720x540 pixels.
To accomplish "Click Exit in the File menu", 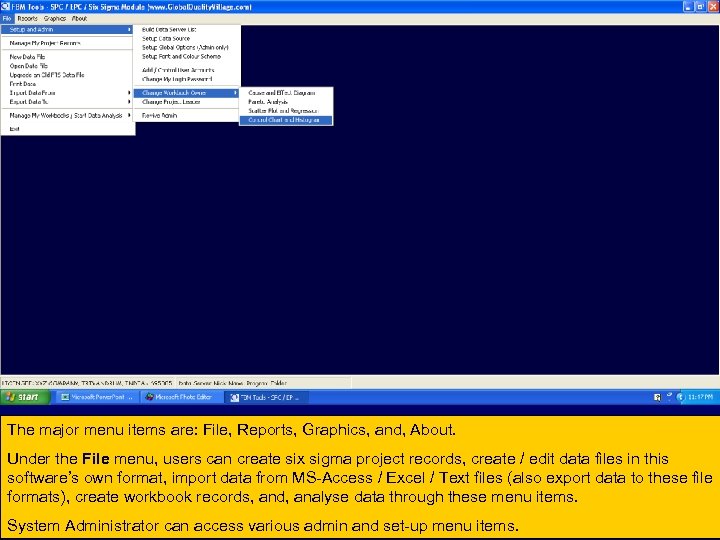I will (67, 129).
